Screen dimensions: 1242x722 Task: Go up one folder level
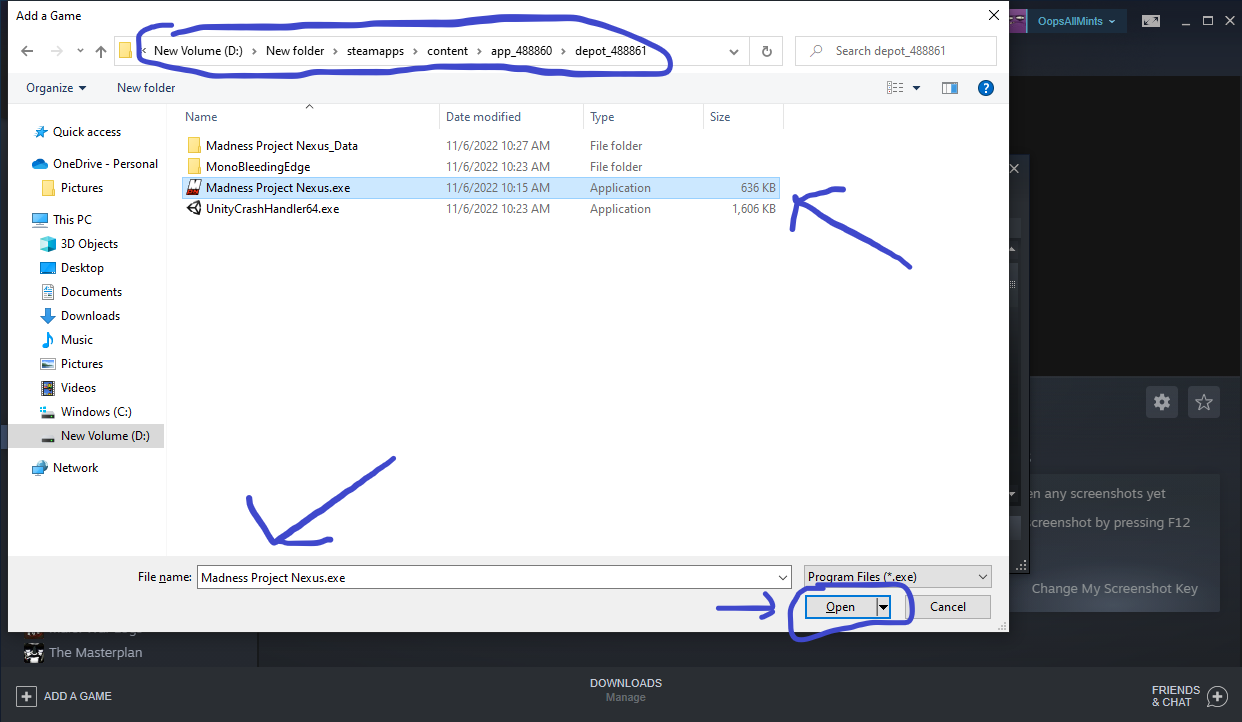coord(100,51)
